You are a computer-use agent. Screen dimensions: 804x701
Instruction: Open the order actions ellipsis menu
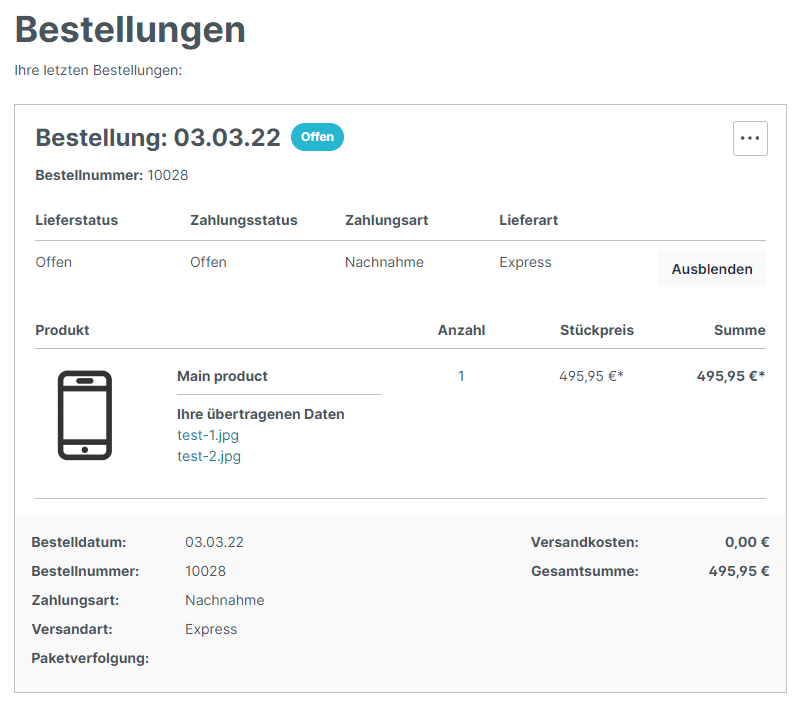(750, 138)
